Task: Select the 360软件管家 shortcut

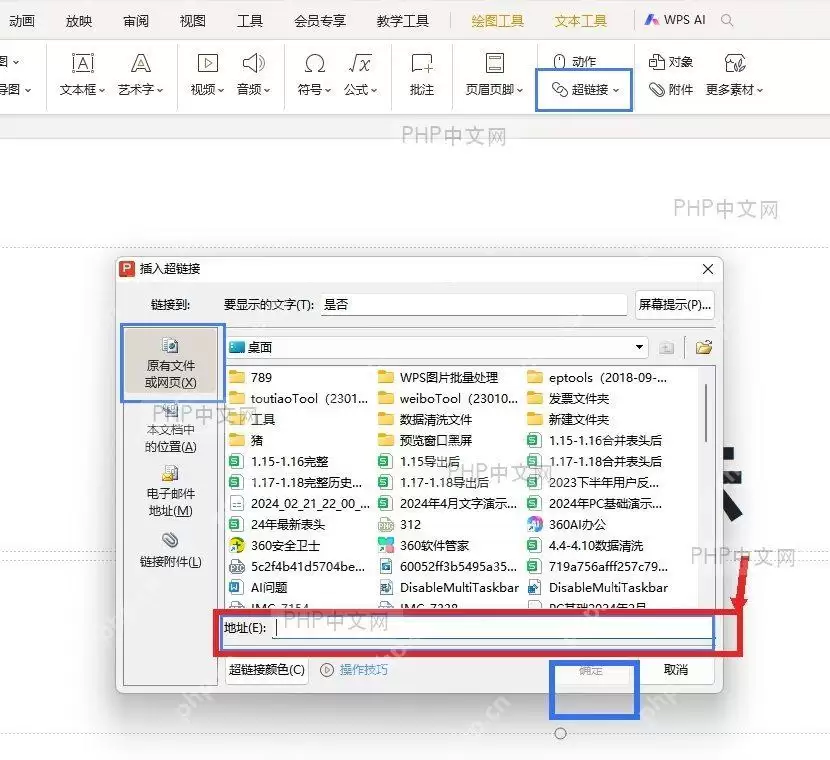Action: pos(424,545)
